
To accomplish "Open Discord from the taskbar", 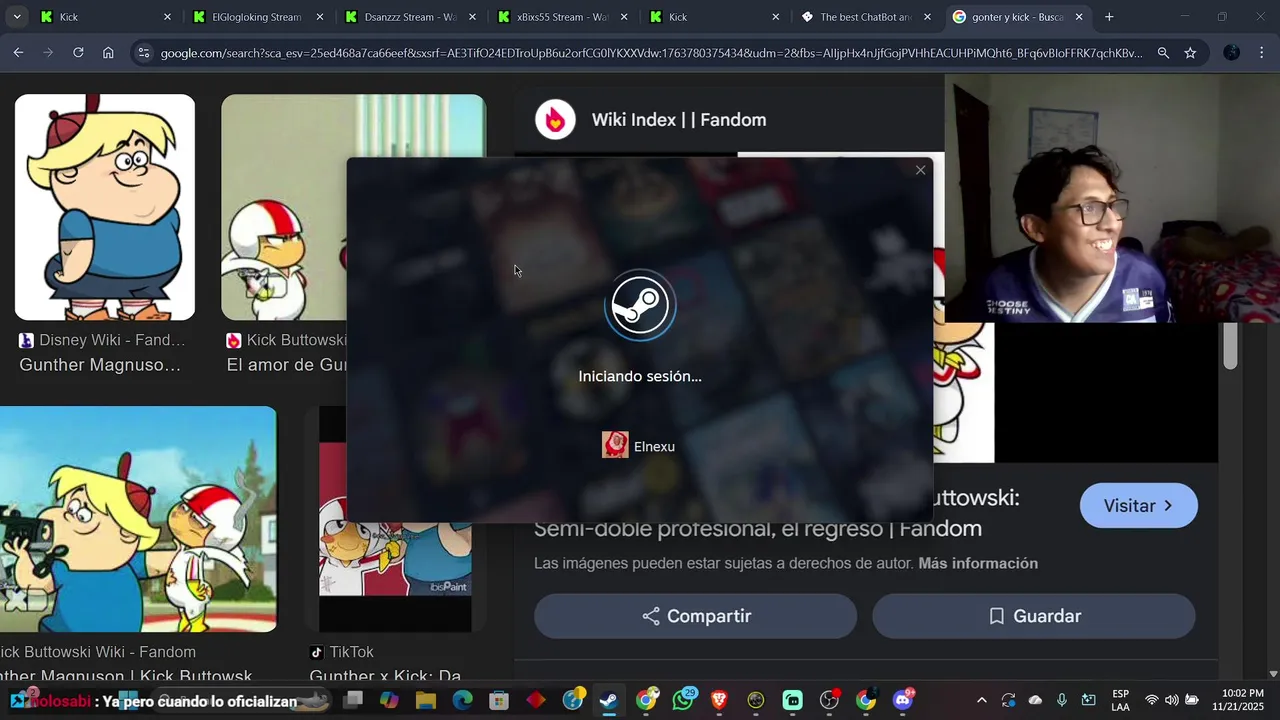I will click(903, 700).
